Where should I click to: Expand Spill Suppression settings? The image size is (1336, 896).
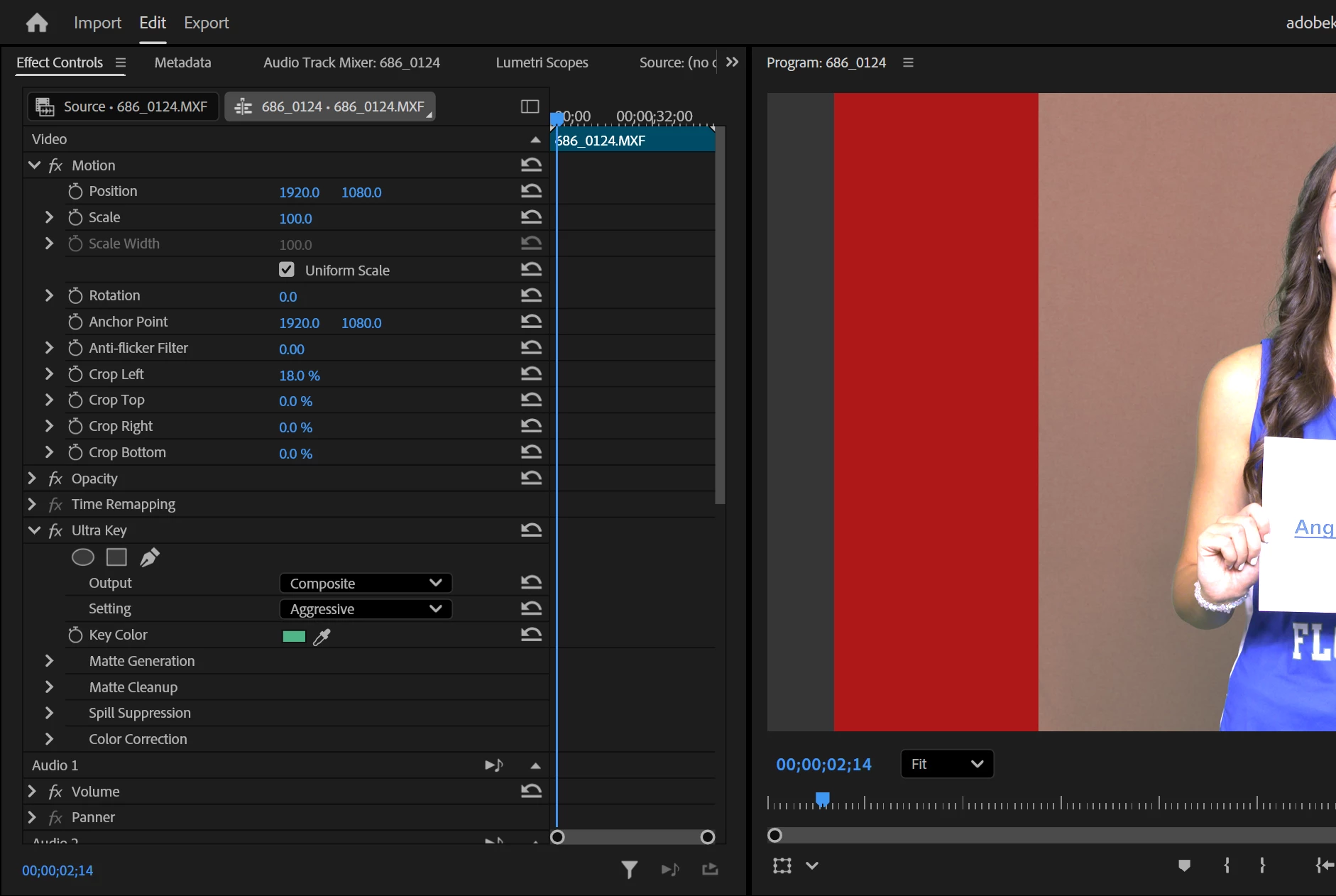[49, 713]
